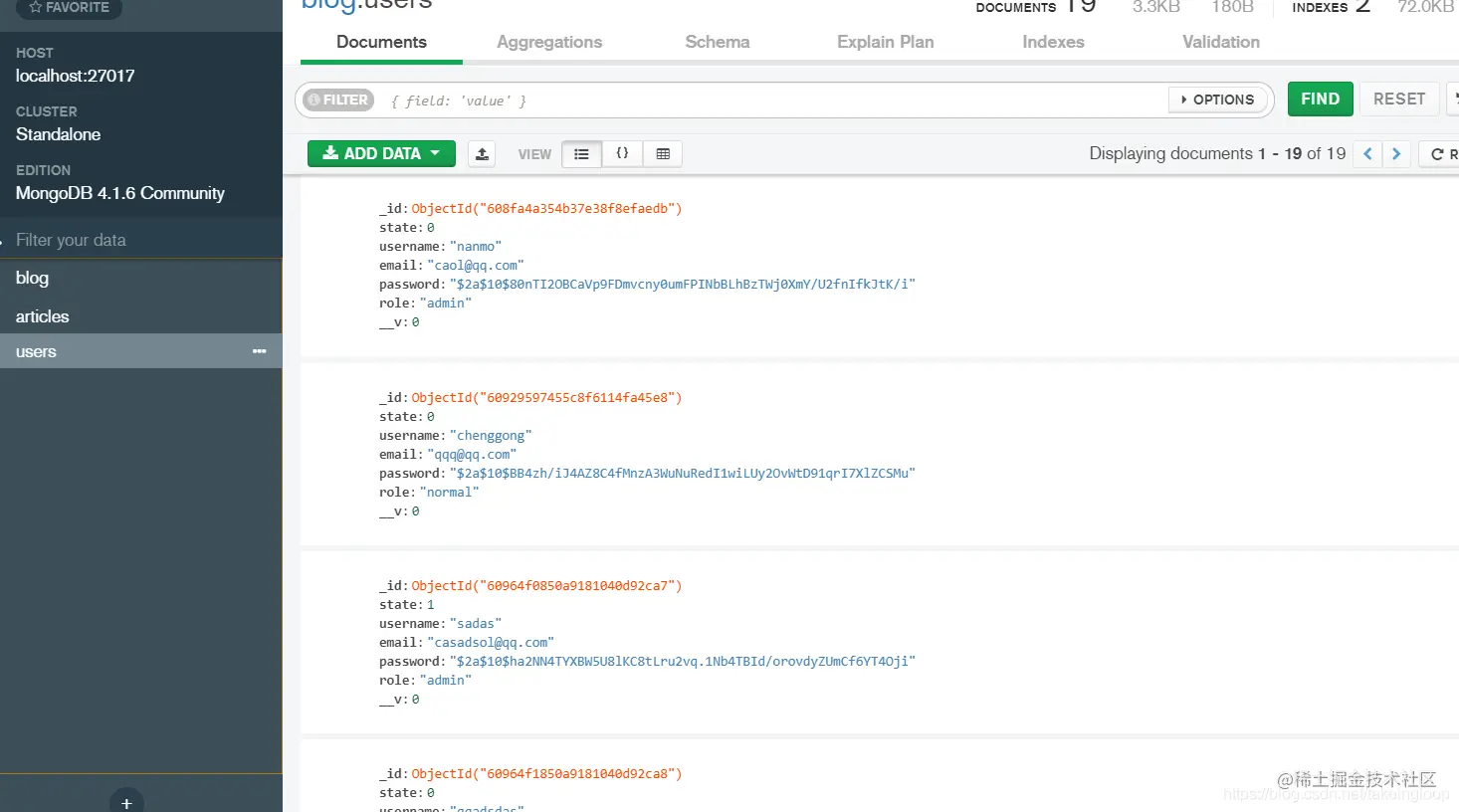The width and height of the screenshot is (1459, 812).
Task: Expand the query OPTIONS
Action: tap(1218, 100)
